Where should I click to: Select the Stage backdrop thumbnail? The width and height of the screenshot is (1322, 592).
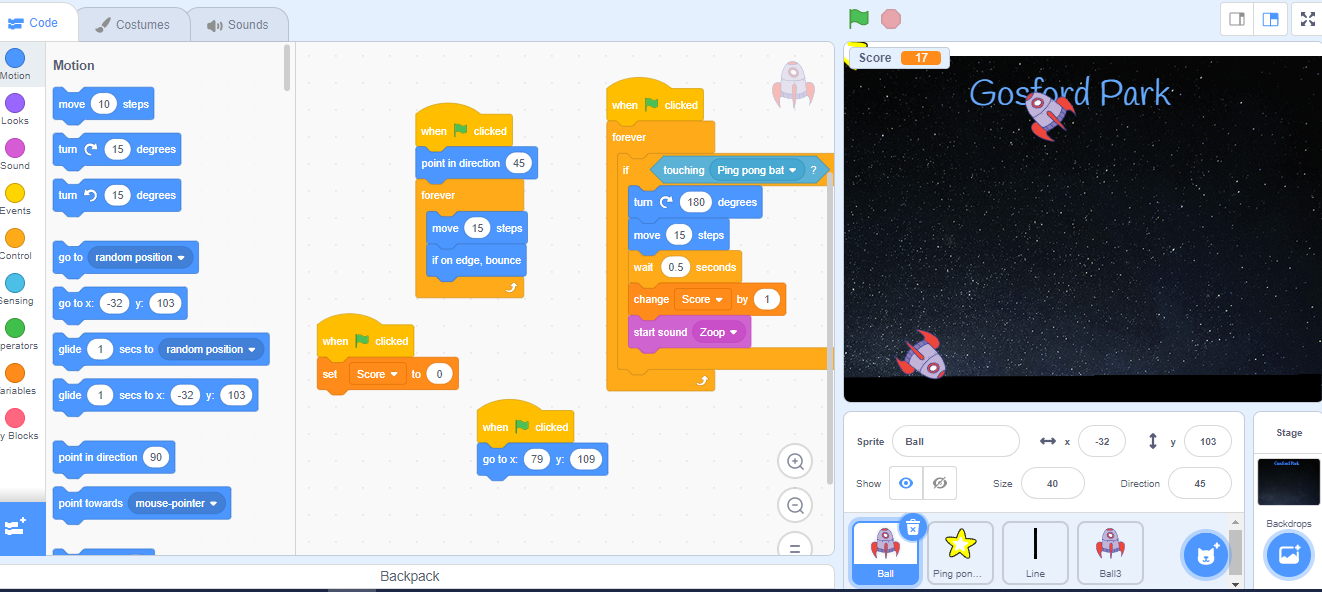(1289, 481)
